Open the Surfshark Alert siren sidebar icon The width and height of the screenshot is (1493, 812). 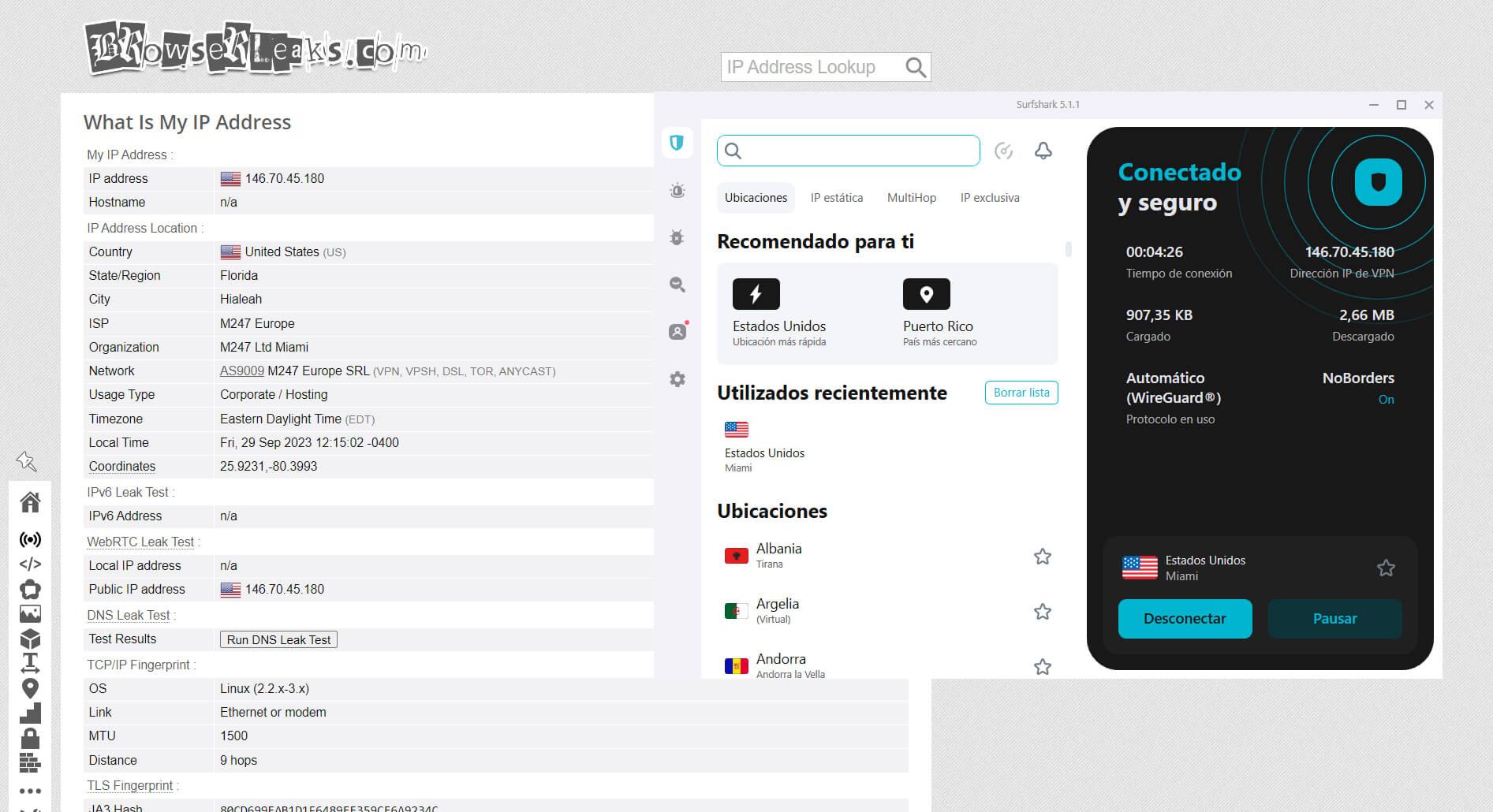(x=677, y=190)
